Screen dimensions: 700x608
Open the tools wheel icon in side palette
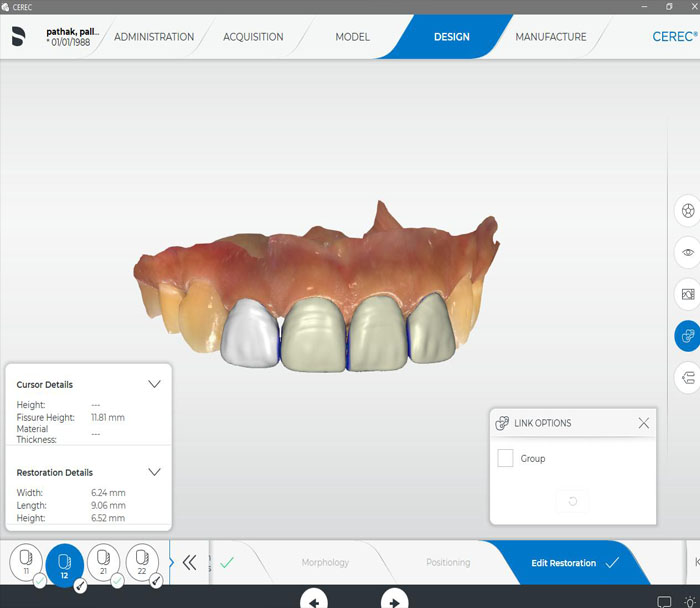click(688, 210)
